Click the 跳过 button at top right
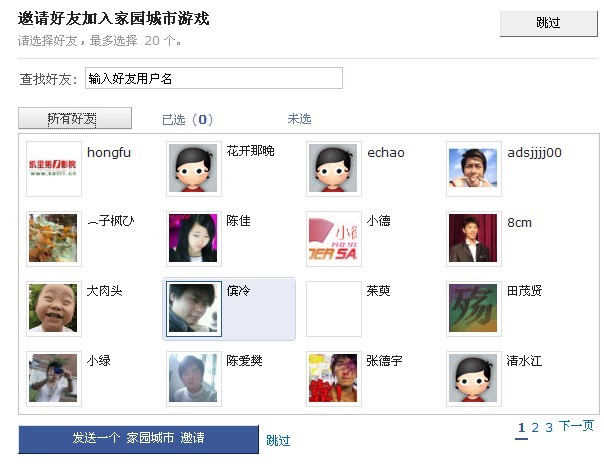Screen dimensions: 604x475 coord(548,23)
